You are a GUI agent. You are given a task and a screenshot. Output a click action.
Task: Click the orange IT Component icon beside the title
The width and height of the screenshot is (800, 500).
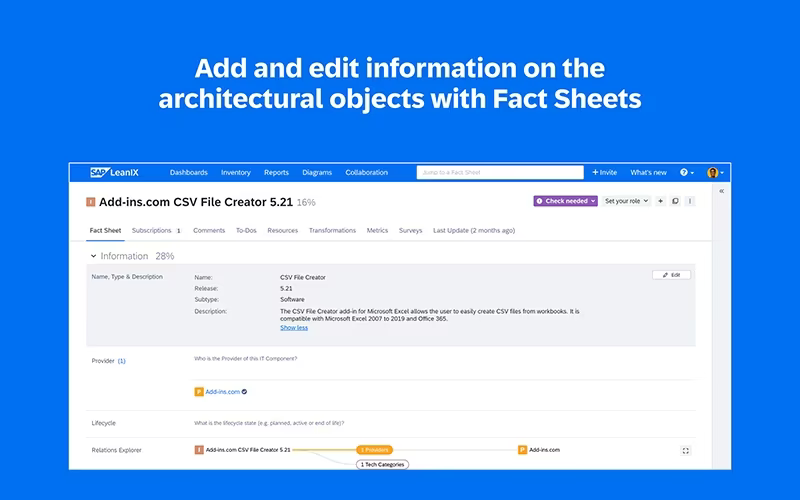[x=91, y=202]
